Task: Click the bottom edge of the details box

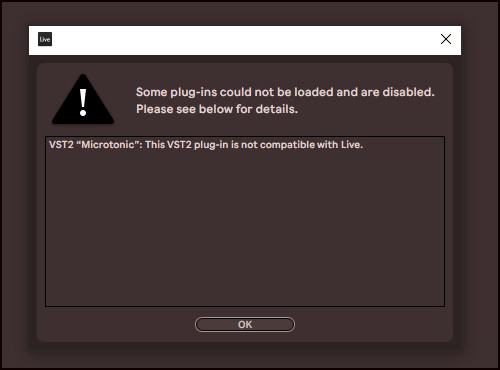Action: tap(245, 306)
